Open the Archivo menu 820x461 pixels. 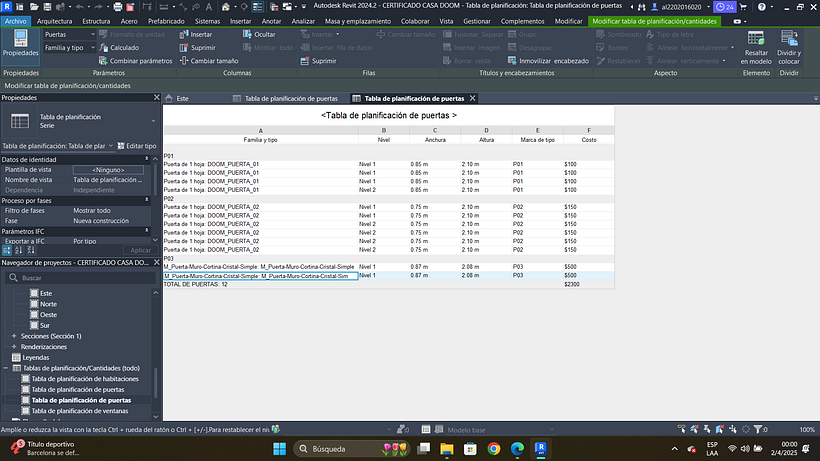tap(16, 21)
